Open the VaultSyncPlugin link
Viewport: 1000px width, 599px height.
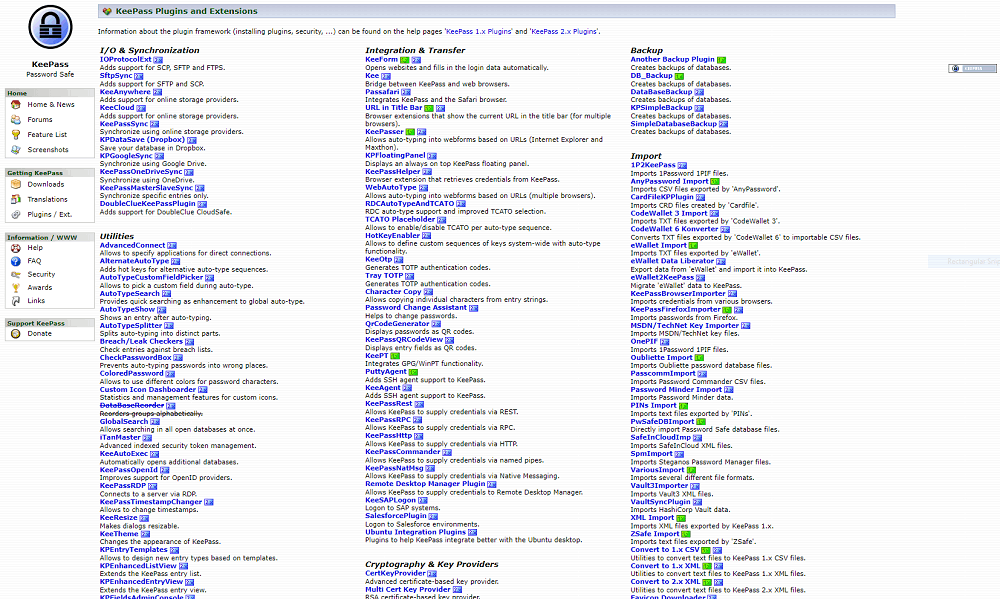pyautogui.click(x=661, y=501)
